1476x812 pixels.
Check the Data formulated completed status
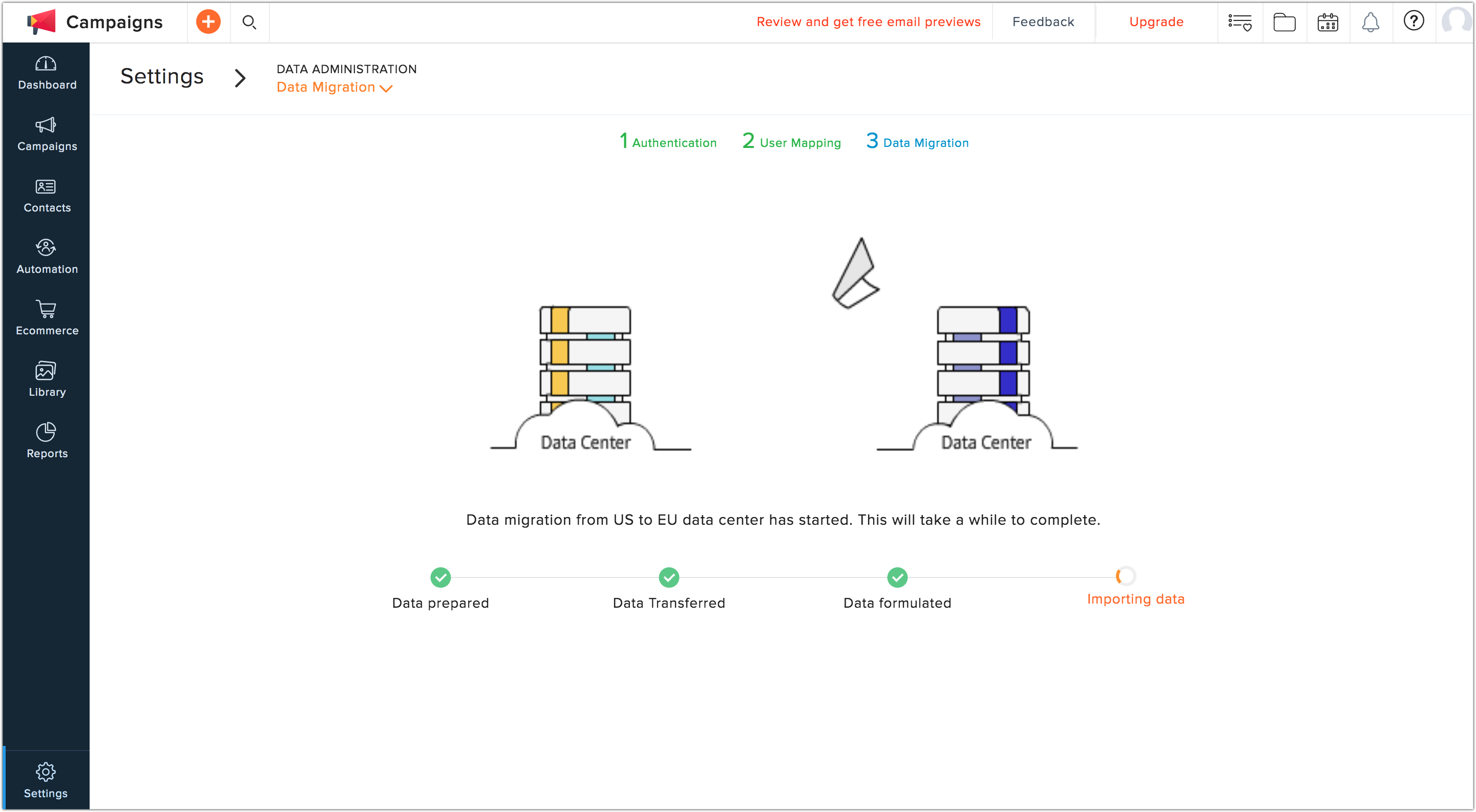pos(897,576)
